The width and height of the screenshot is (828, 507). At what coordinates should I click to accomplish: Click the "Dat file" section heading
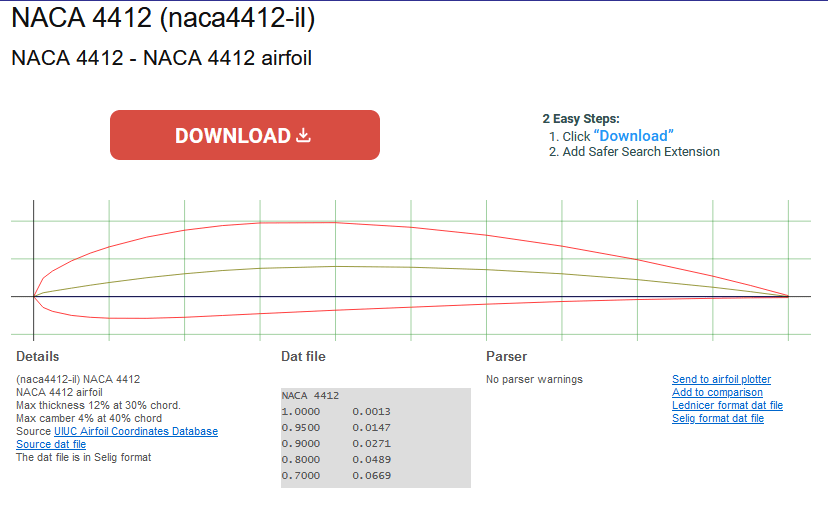point(303,357)
